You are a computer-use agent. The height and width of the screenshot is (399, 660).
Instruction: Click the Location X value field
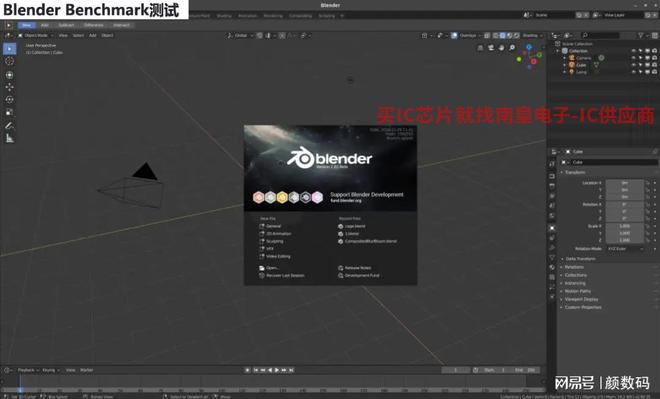pyautogui.click(x=625, y=183)
